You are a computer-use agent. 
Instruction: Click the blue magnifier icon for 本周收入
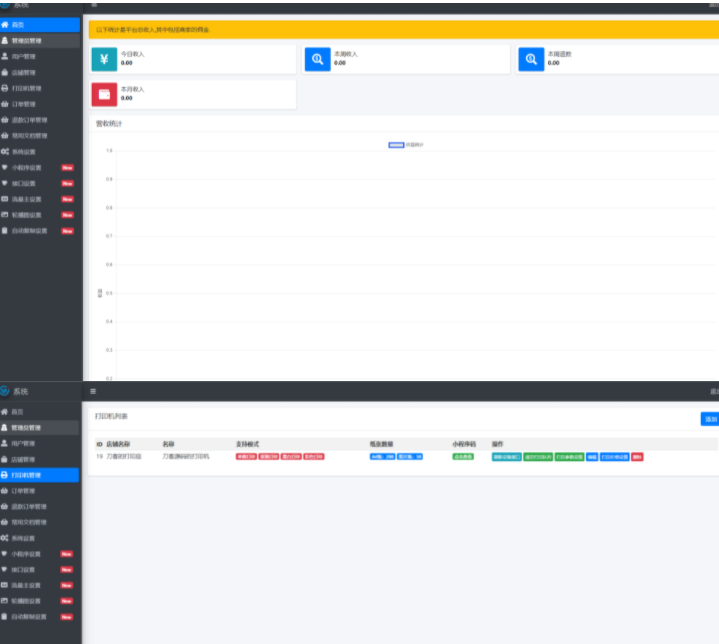coord(317,59)
